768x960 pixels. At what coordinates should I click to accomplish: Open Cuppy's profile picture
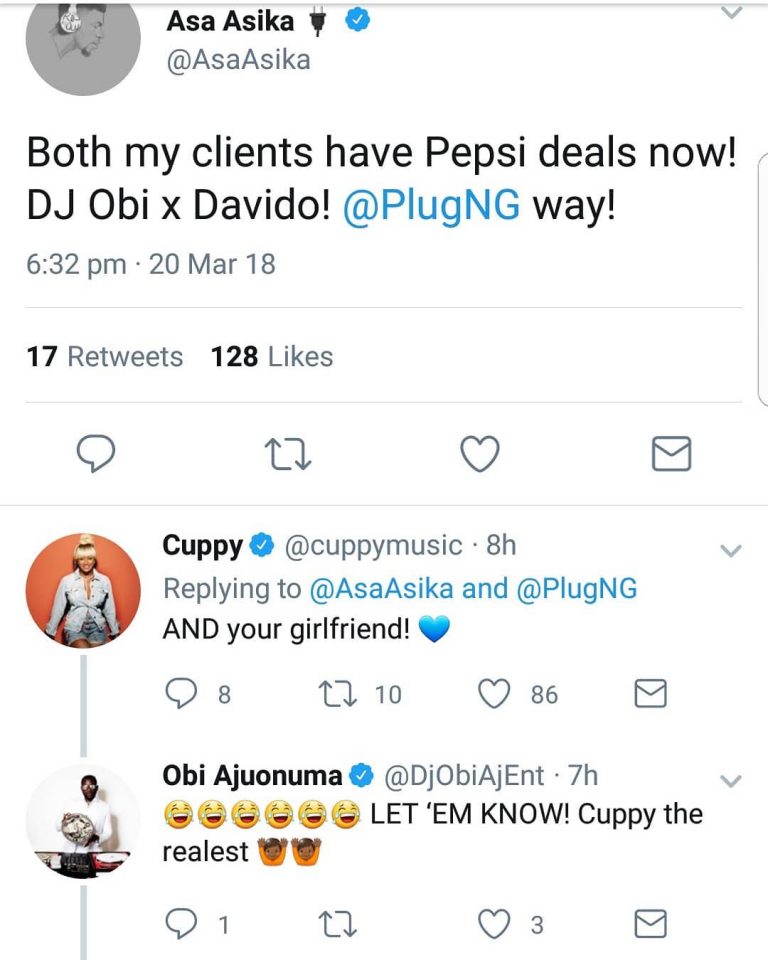point(82,590)
